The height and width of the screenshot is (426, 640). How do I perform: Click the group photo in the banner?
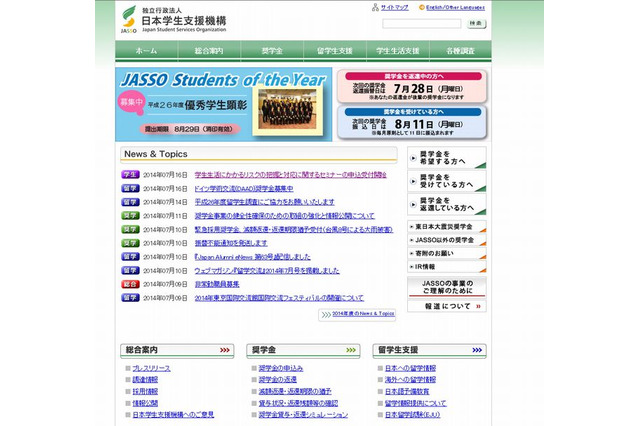[x=287, y=110]
